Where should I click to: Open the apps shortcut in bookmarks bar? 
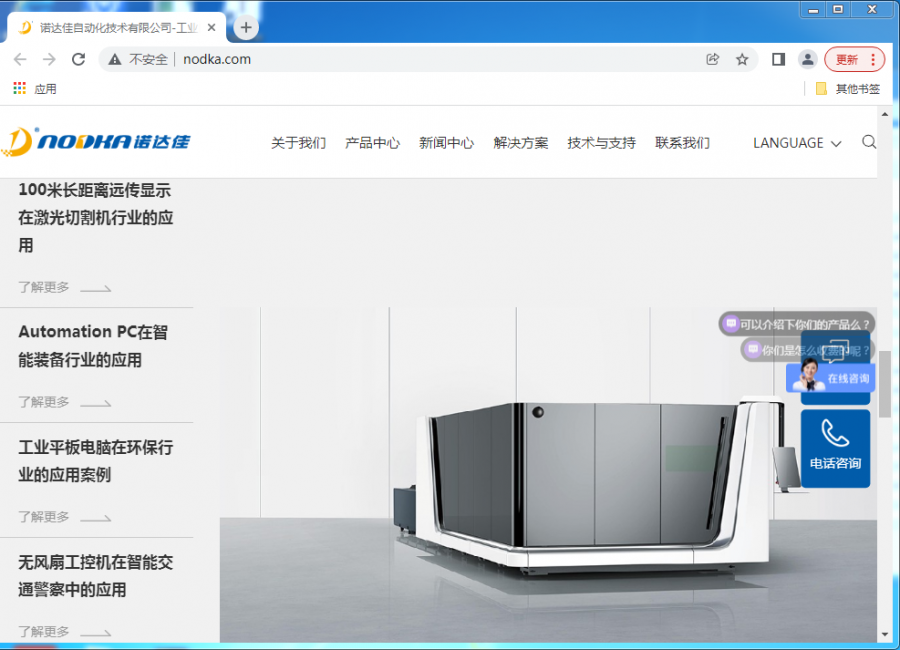point(34,89)
